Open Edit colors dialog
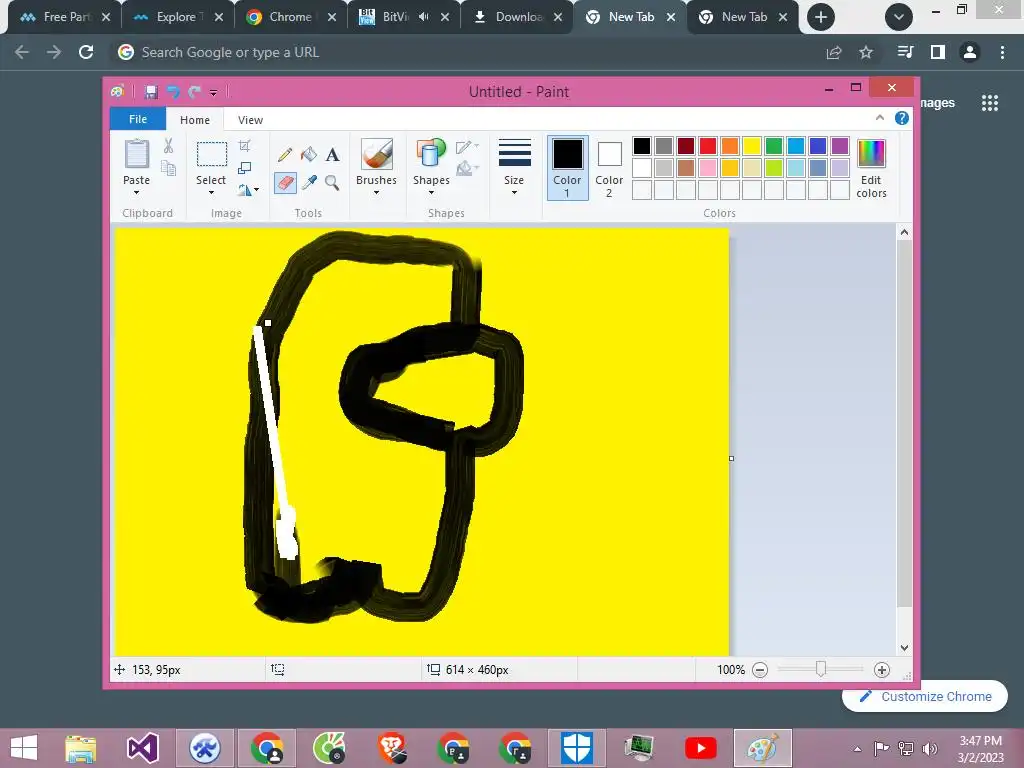The width and height of the screenshot is (1024, 768). 871,168
